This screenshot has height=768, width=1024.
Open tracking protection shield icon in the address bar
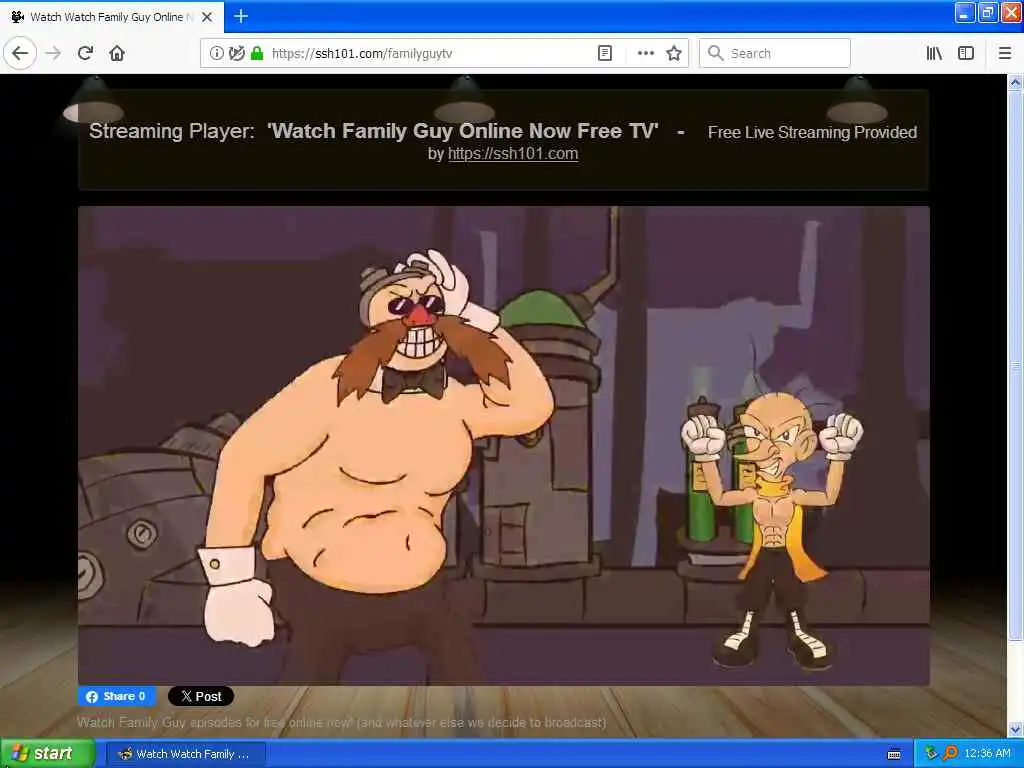[236, 53]
